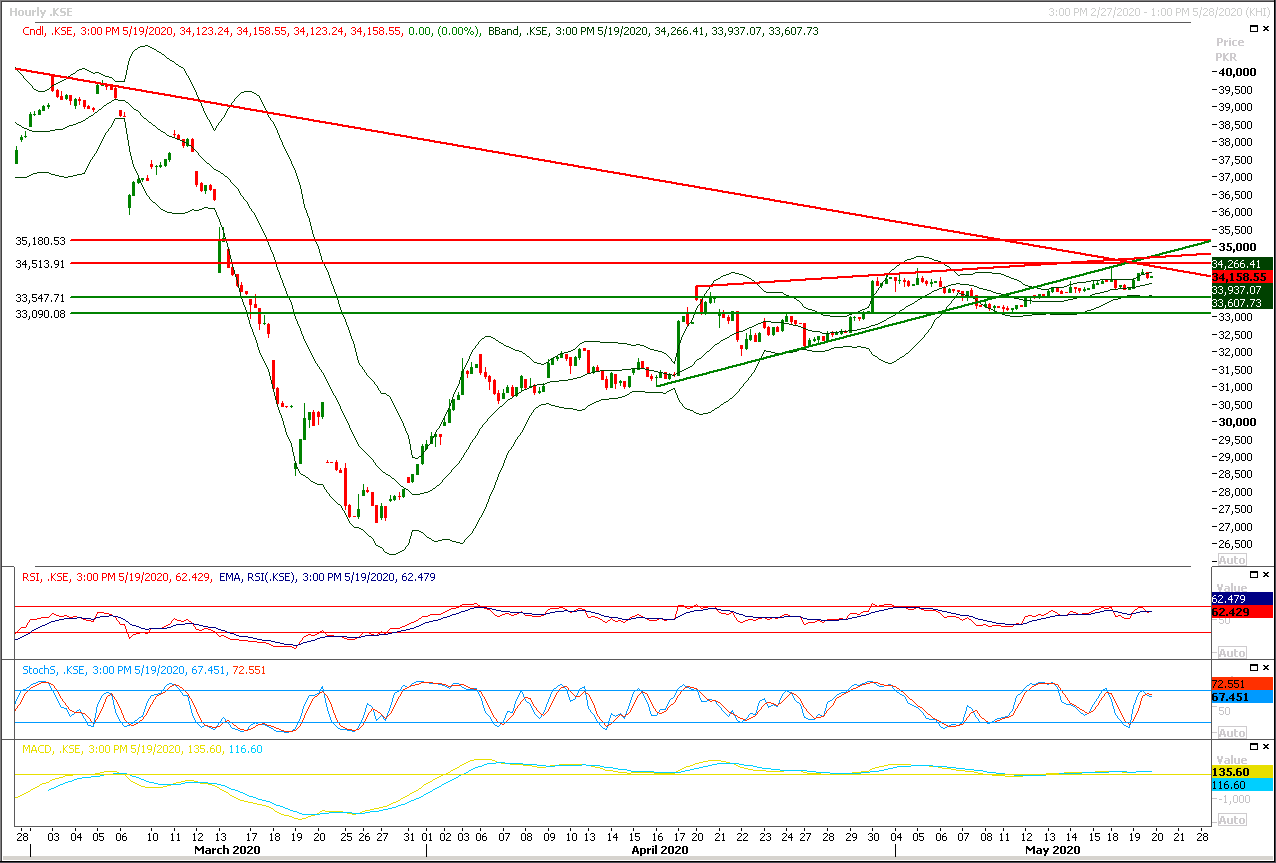1276x863 pixels.
Task: Click Auto scale on main price axis
Action: [x=1232, y=560]
